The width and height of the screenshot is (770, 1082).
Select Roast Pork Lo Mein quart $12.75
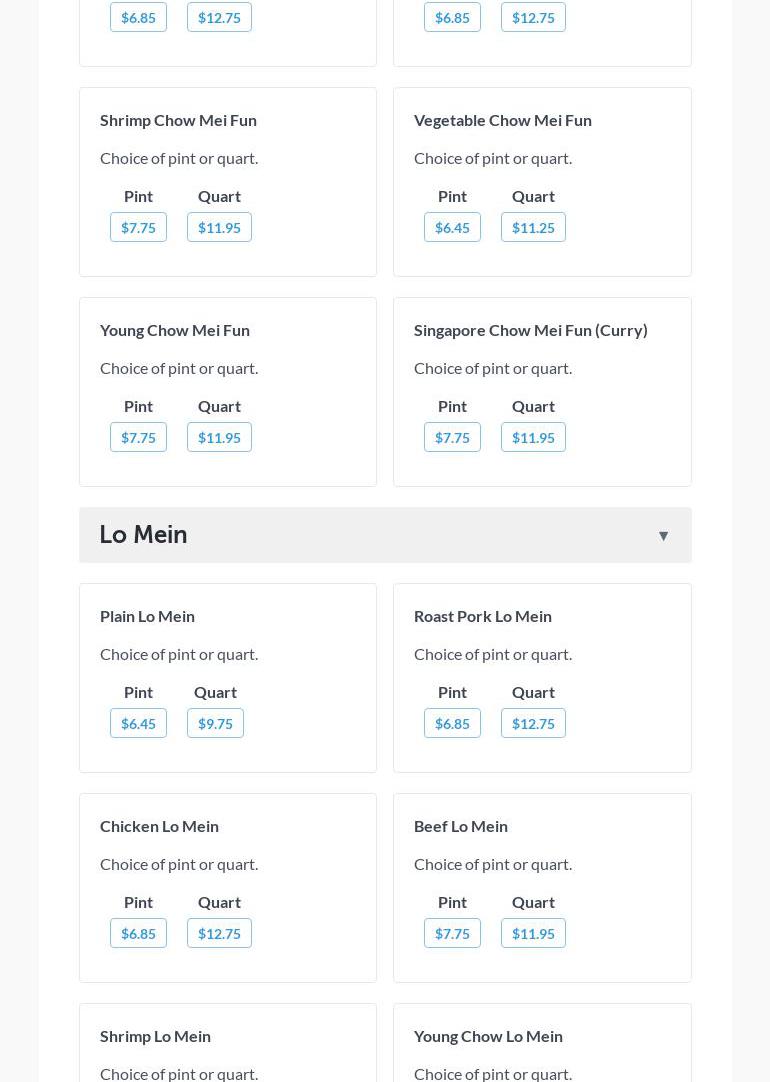533,724
